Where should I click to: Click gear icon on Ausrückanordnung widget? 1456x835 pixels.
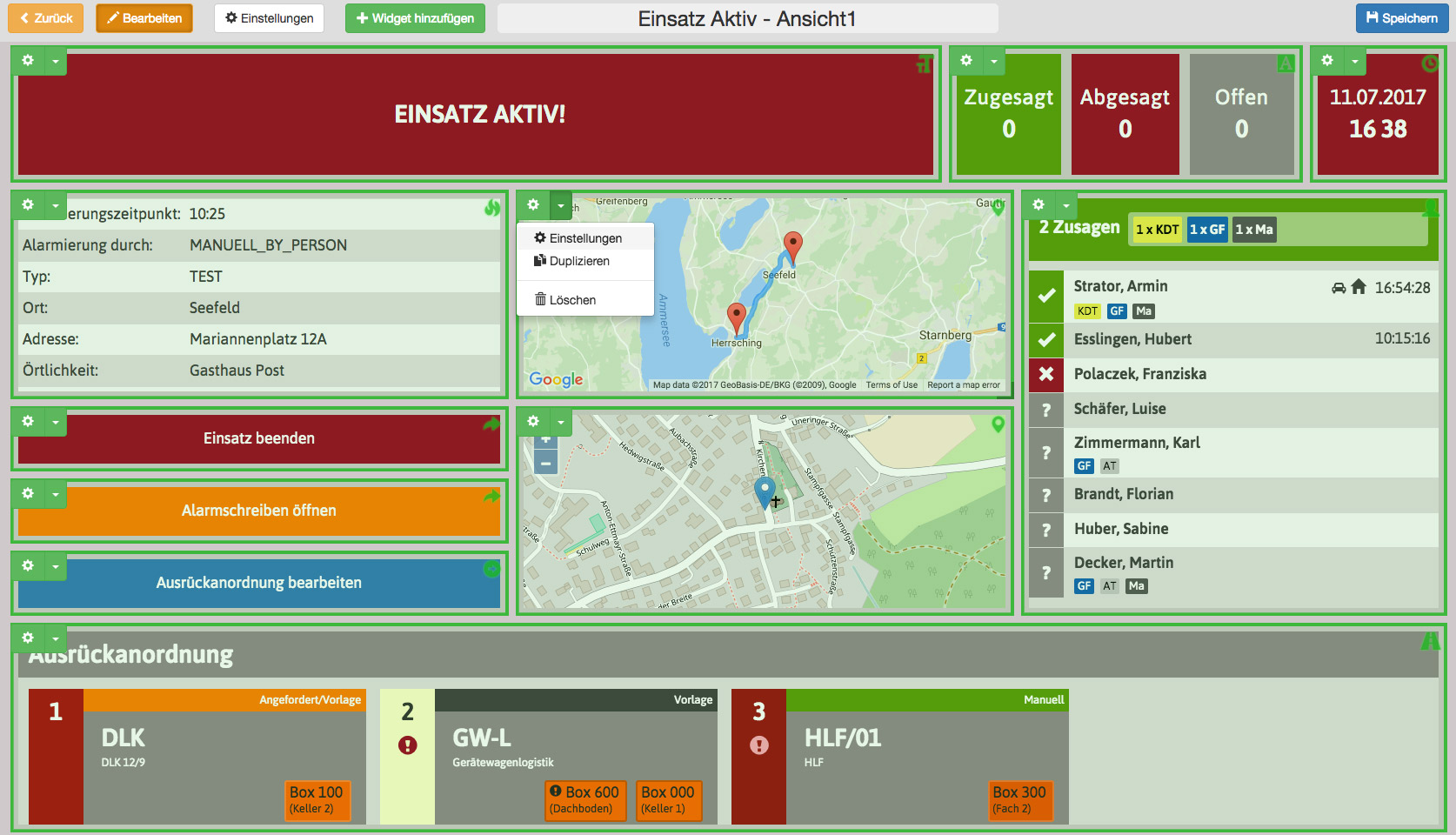(x=28, y=638)
